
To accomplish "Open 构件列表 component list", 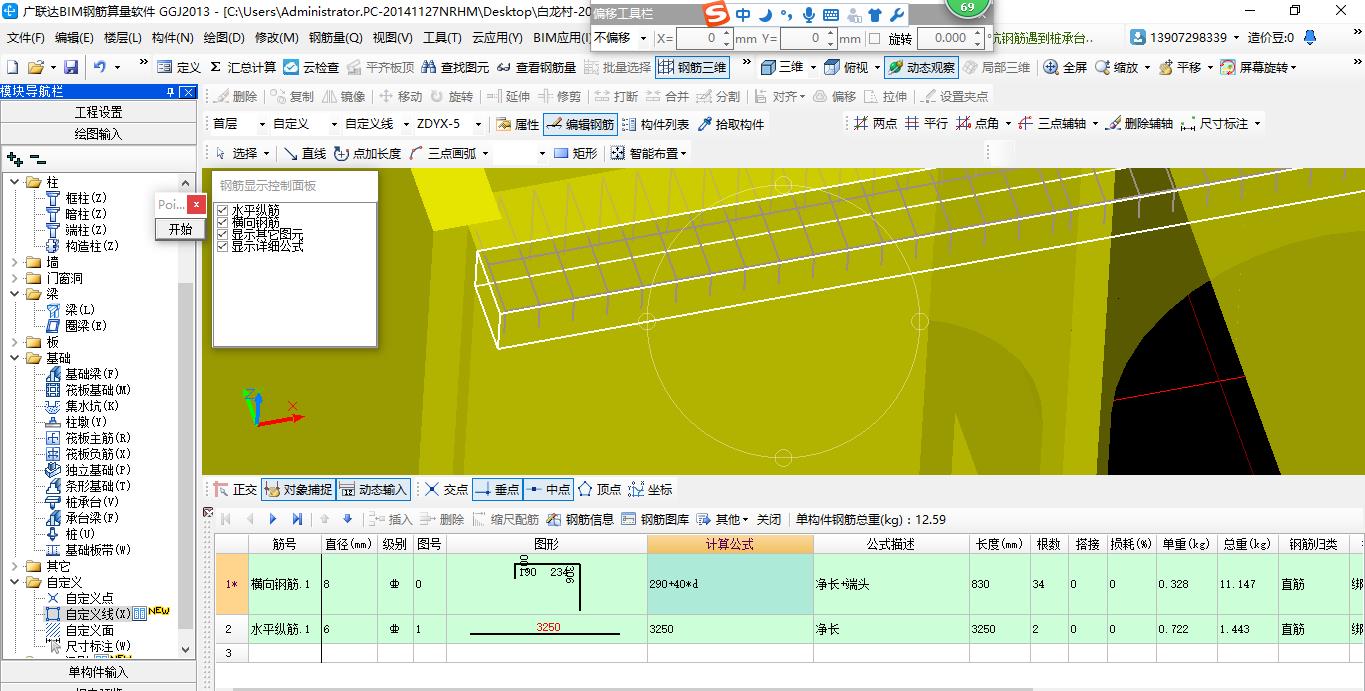I will point(656,124).
